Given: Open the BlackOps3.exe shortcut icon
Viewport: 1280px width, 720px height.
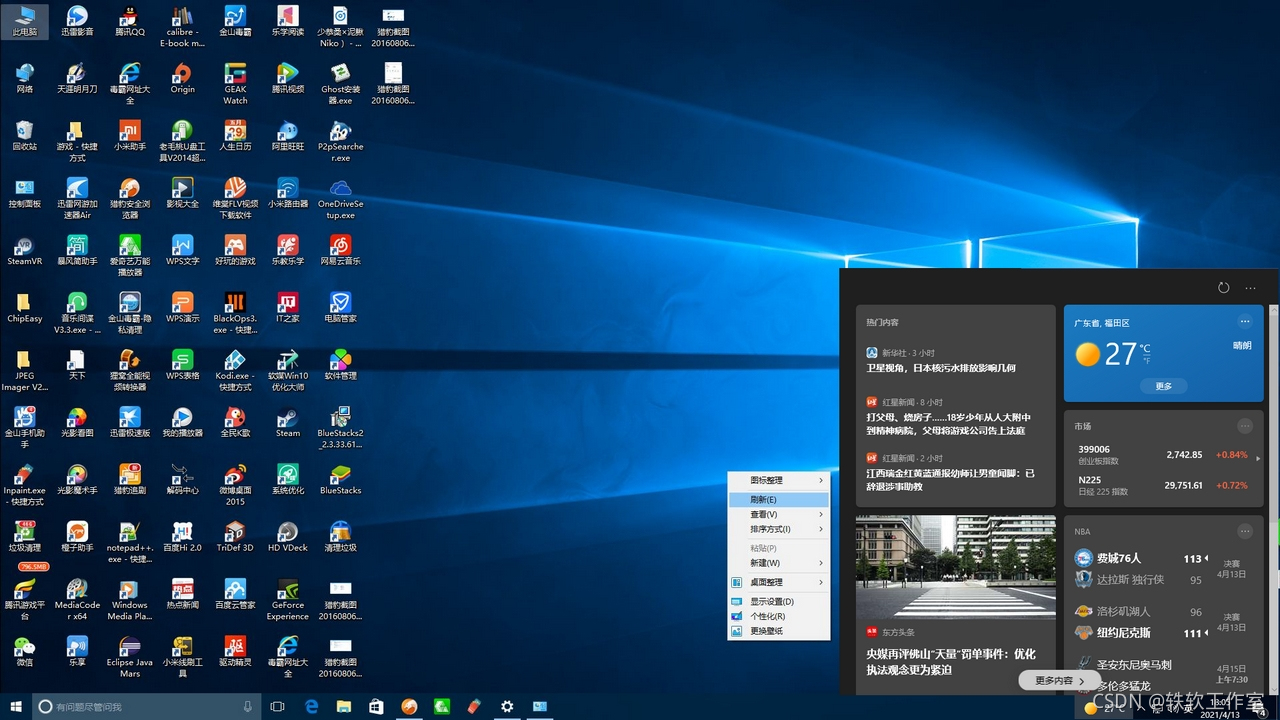Looking at the screenshot, I should click(x=235, y=312).
